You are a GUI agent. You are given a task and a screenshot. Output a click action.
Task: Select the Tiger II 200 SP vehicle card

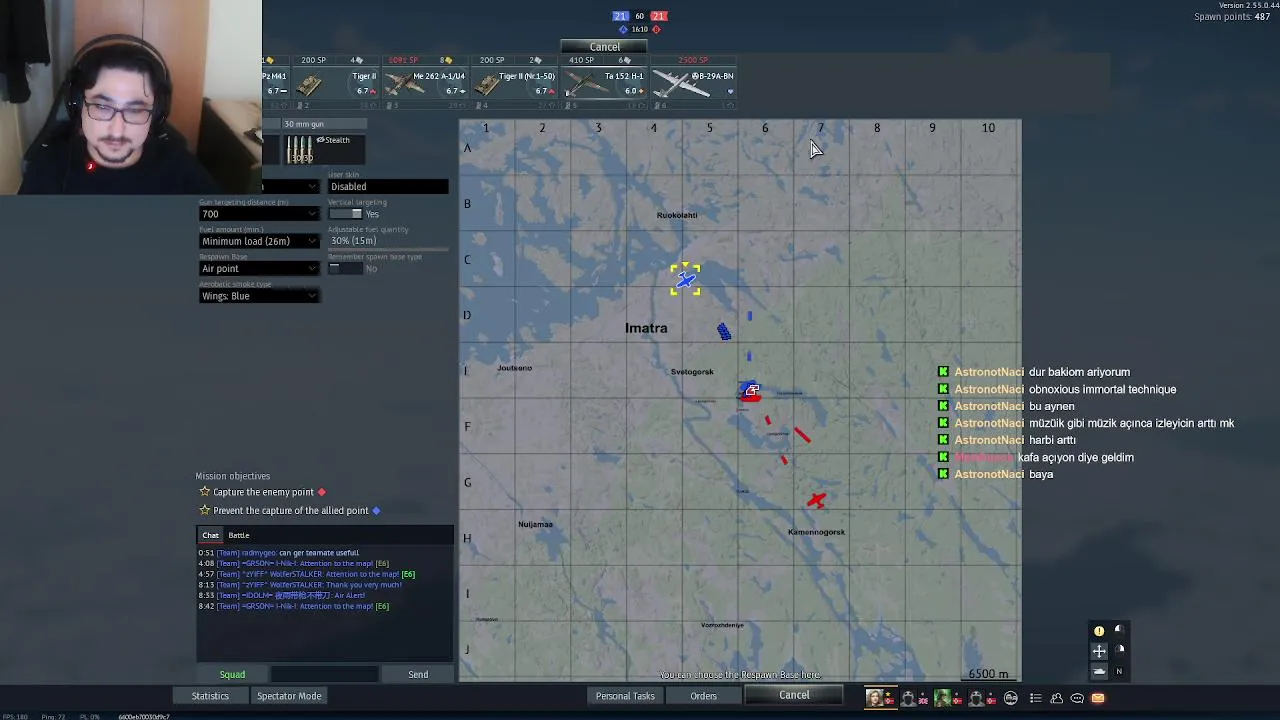pyautogui.click(x=335, y=82)
